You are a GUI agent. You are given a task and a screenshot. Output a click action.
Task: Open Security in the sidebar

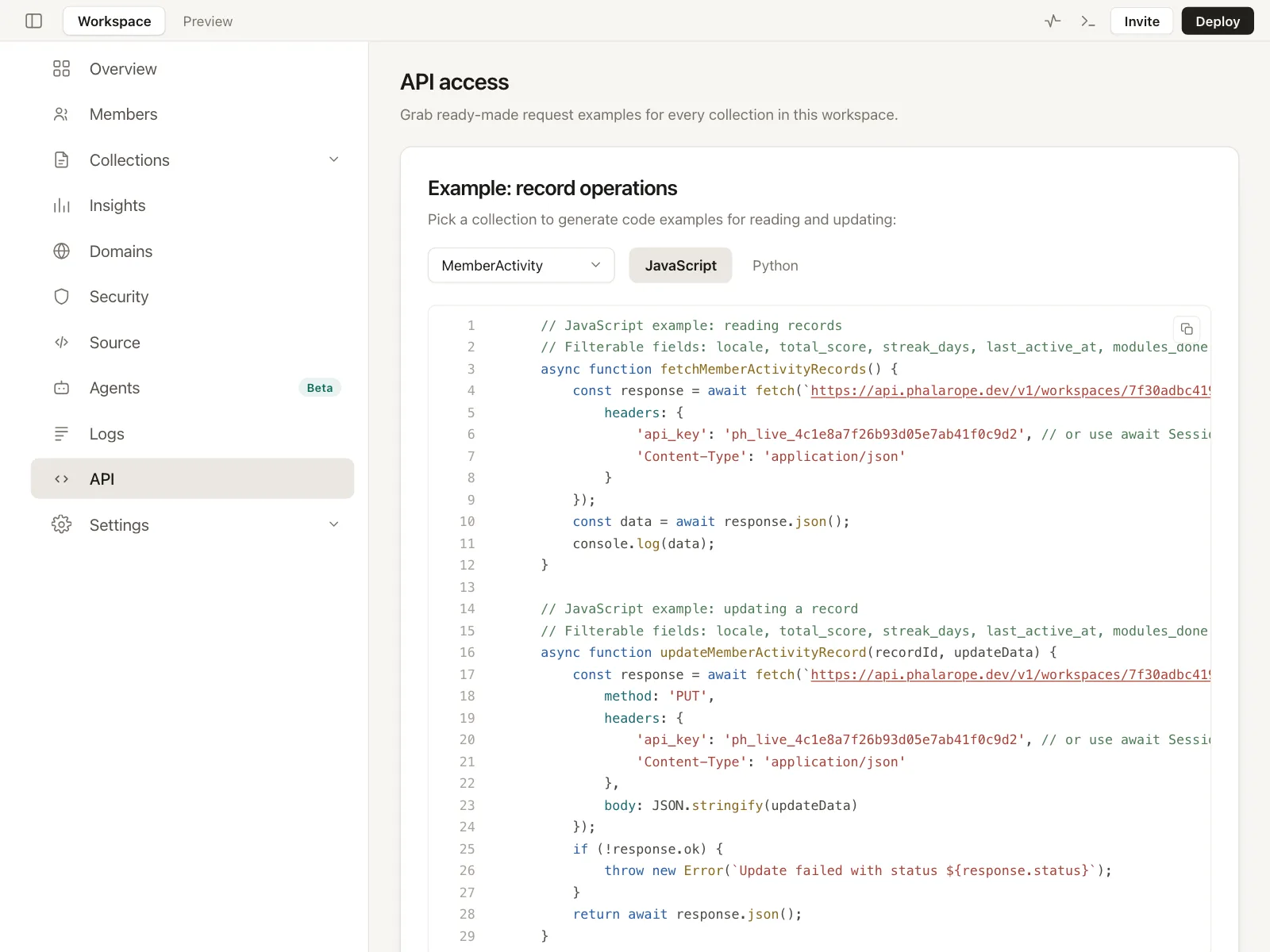(192, 297)
